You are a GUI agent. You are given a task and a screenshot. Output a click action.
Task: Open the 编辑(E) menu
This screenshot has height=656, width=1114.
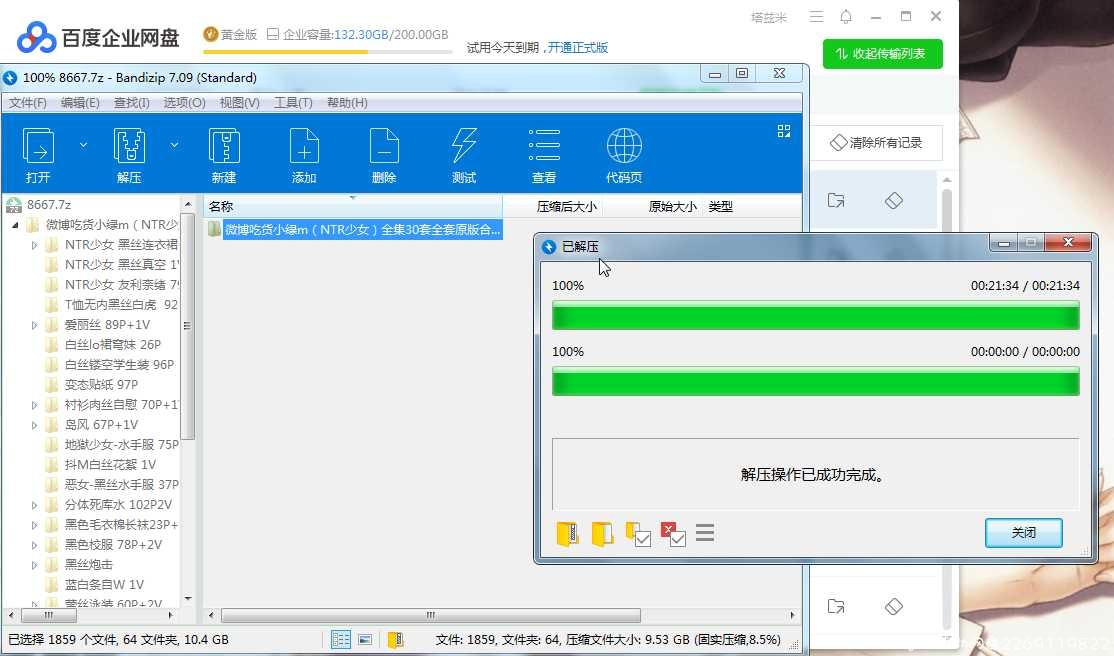pos(80,102)
